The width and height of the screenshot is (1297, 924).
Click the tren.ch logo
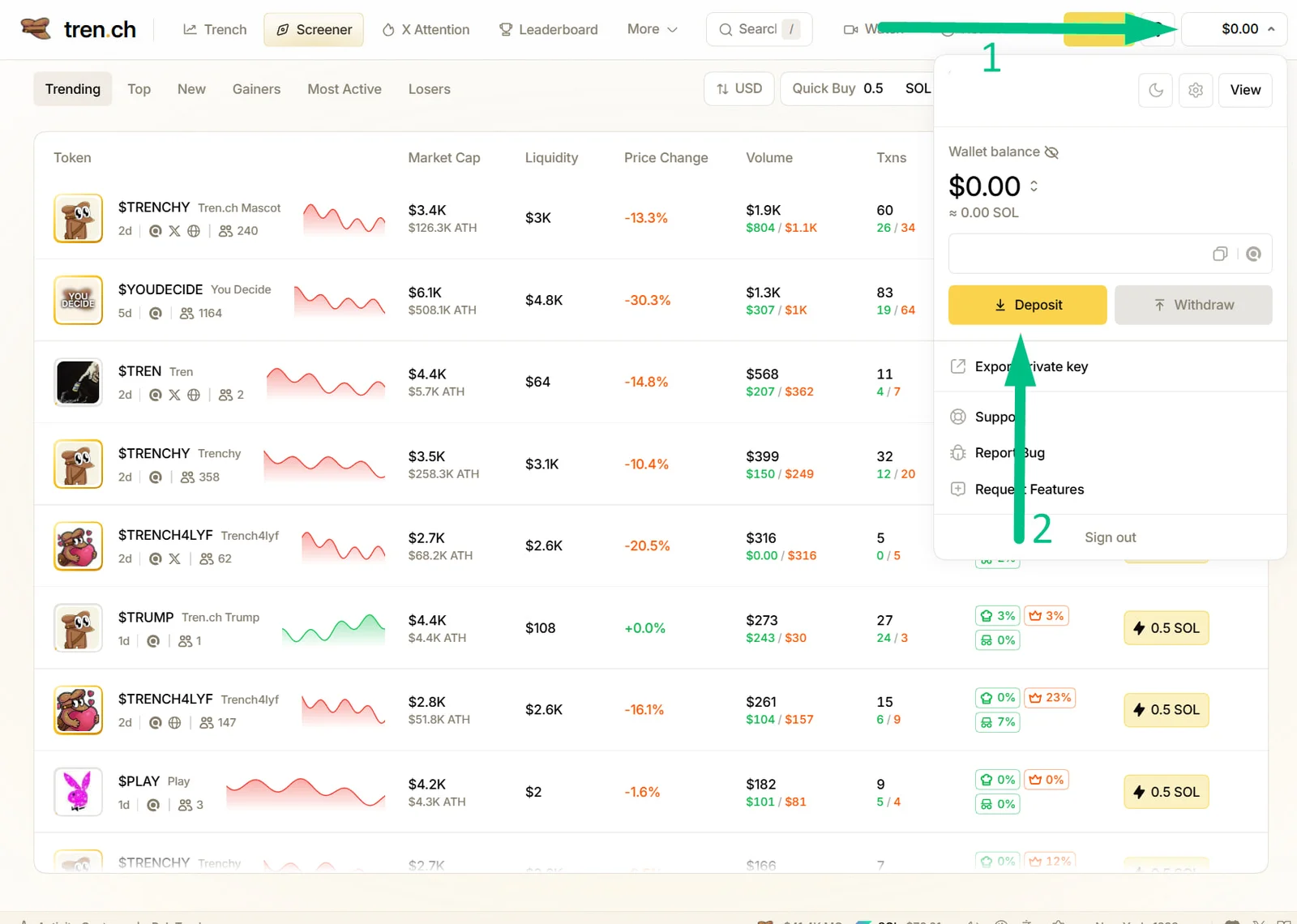tap(78, 29)
